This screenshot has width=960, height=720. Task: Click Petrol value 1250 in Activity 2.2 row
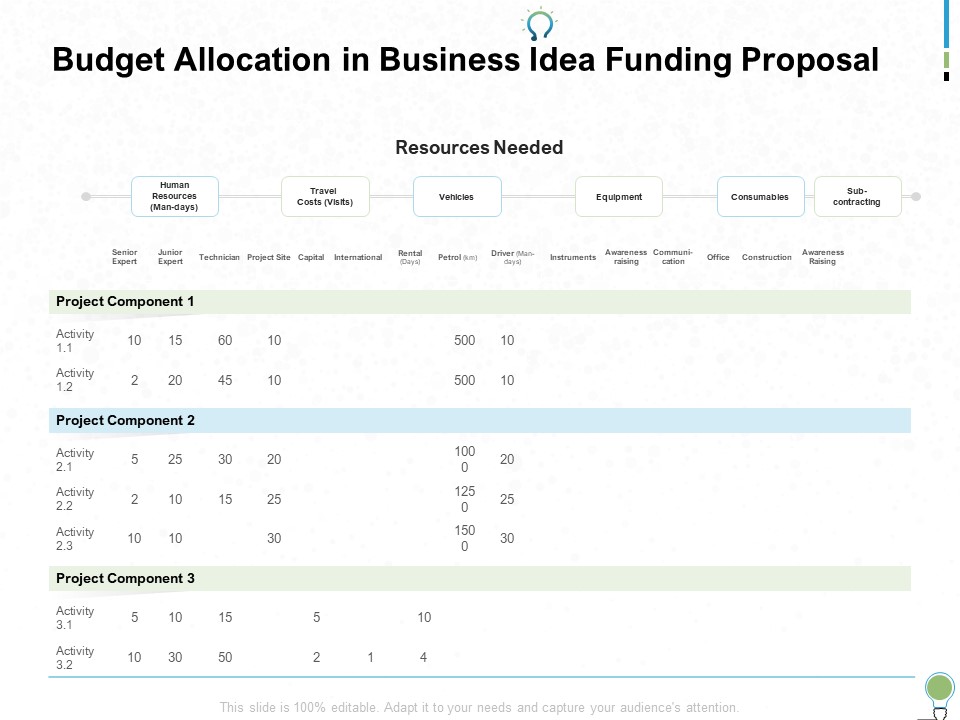click(465, 499)
